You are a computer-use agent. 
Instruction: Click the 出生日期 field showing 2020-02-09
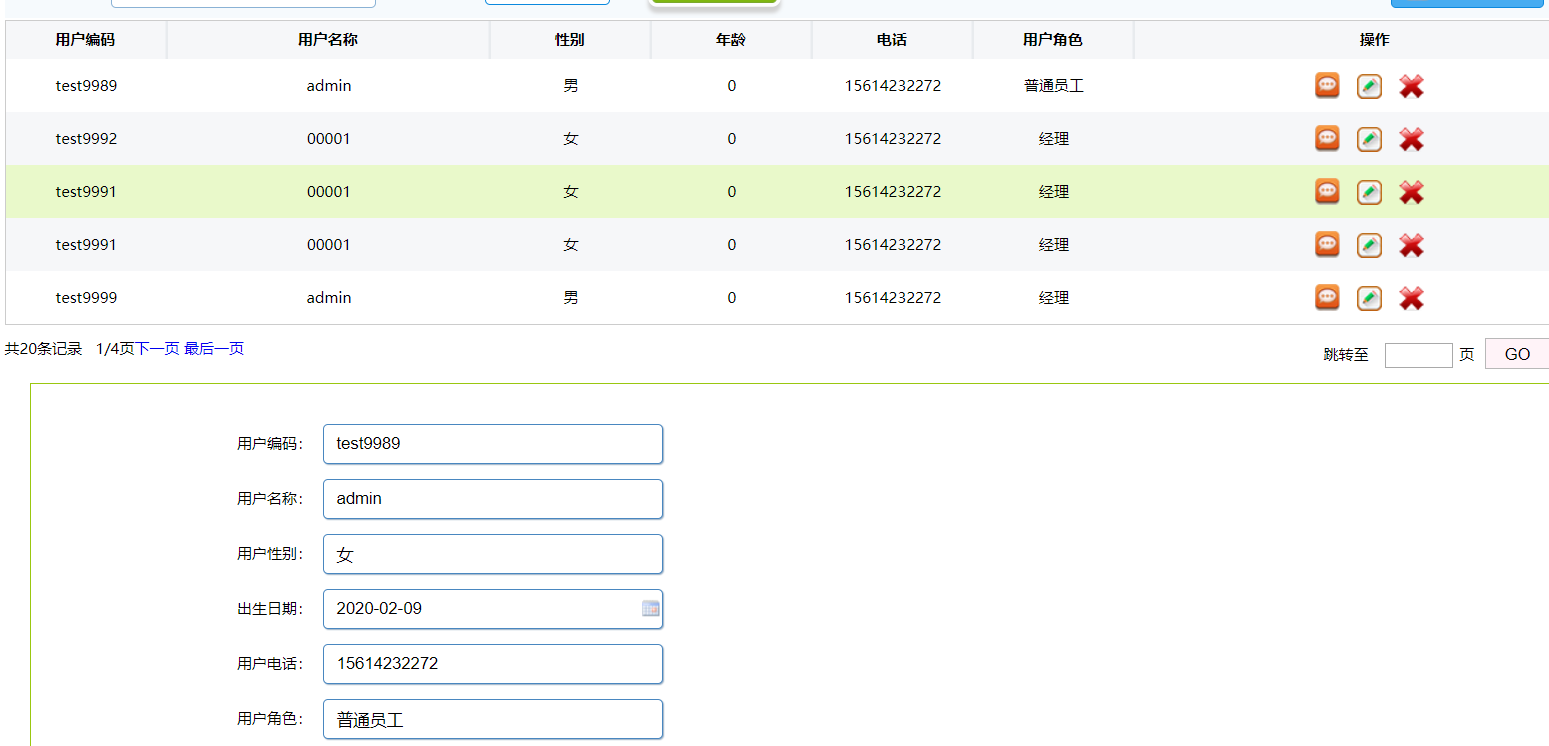[493, 609]
